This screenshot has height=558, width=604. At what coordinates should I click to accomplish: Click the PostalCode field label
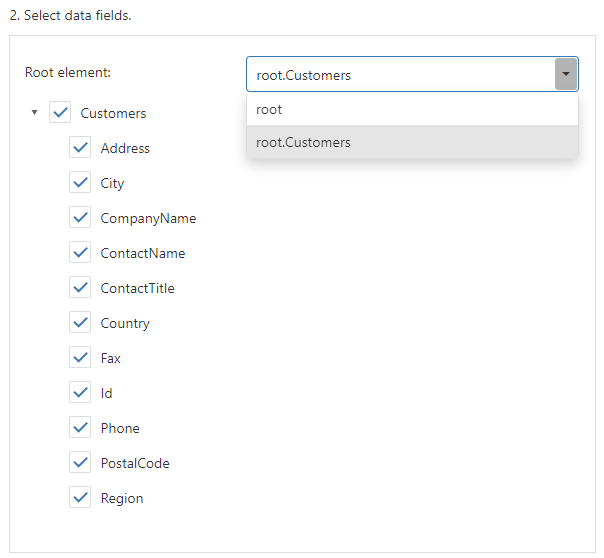click(x=135, y=463)
